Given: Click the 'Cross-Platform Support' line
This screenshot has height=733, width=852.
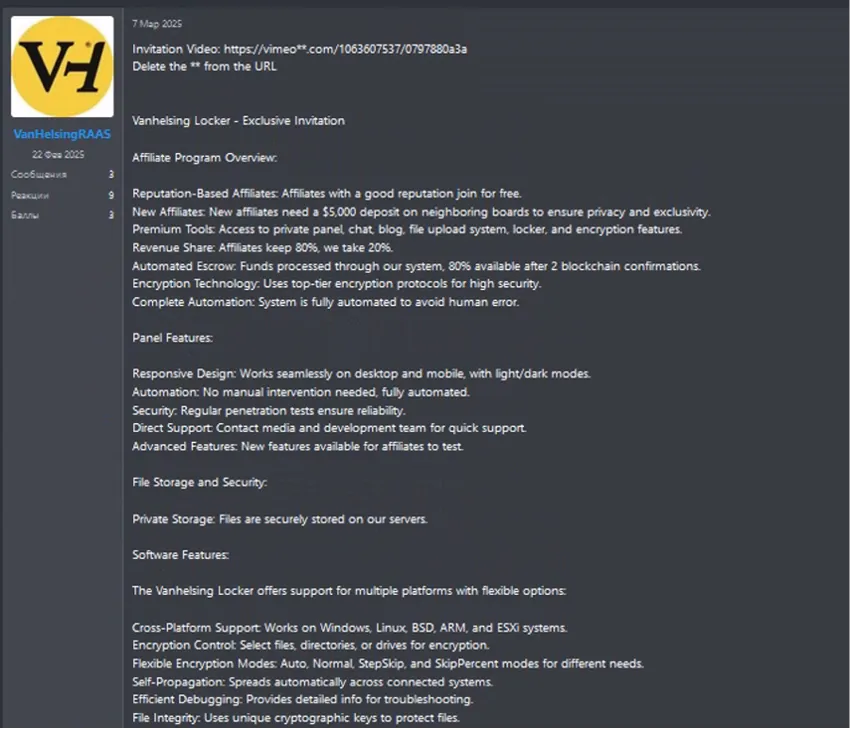Looking at the screenshot, I should tap(349, 628).
